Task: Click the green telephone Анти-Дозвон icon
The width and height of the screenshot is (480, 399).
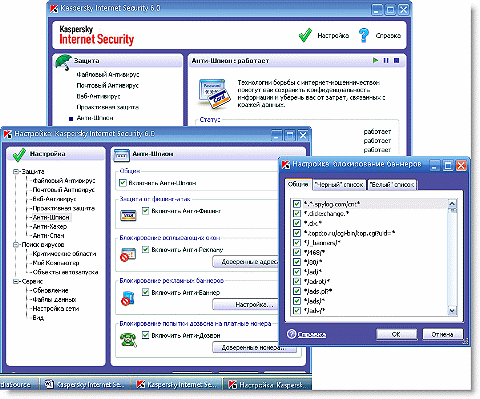Action: point(128,340)
